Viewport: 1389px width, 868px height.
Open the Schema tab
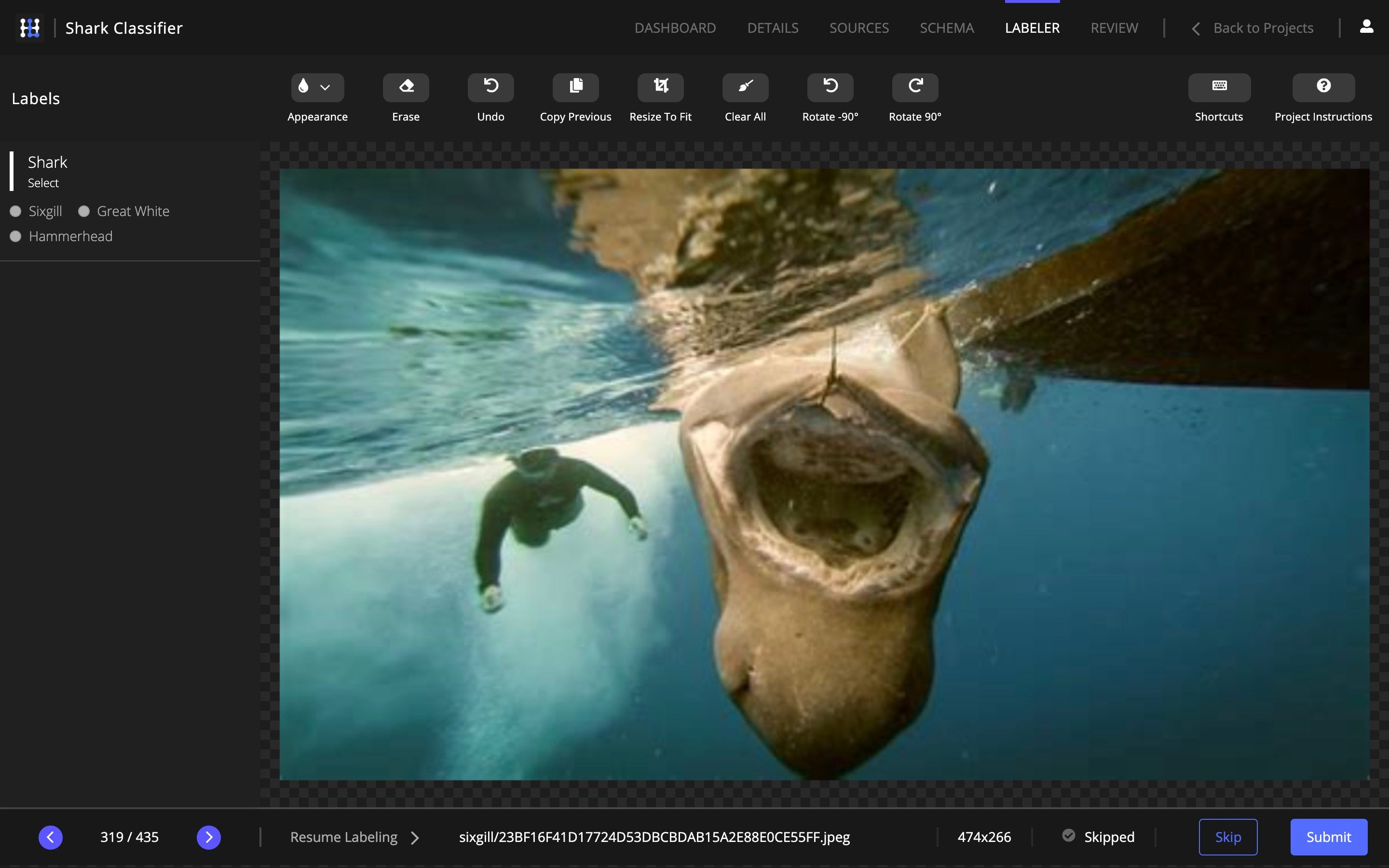[x=946, y=27]
